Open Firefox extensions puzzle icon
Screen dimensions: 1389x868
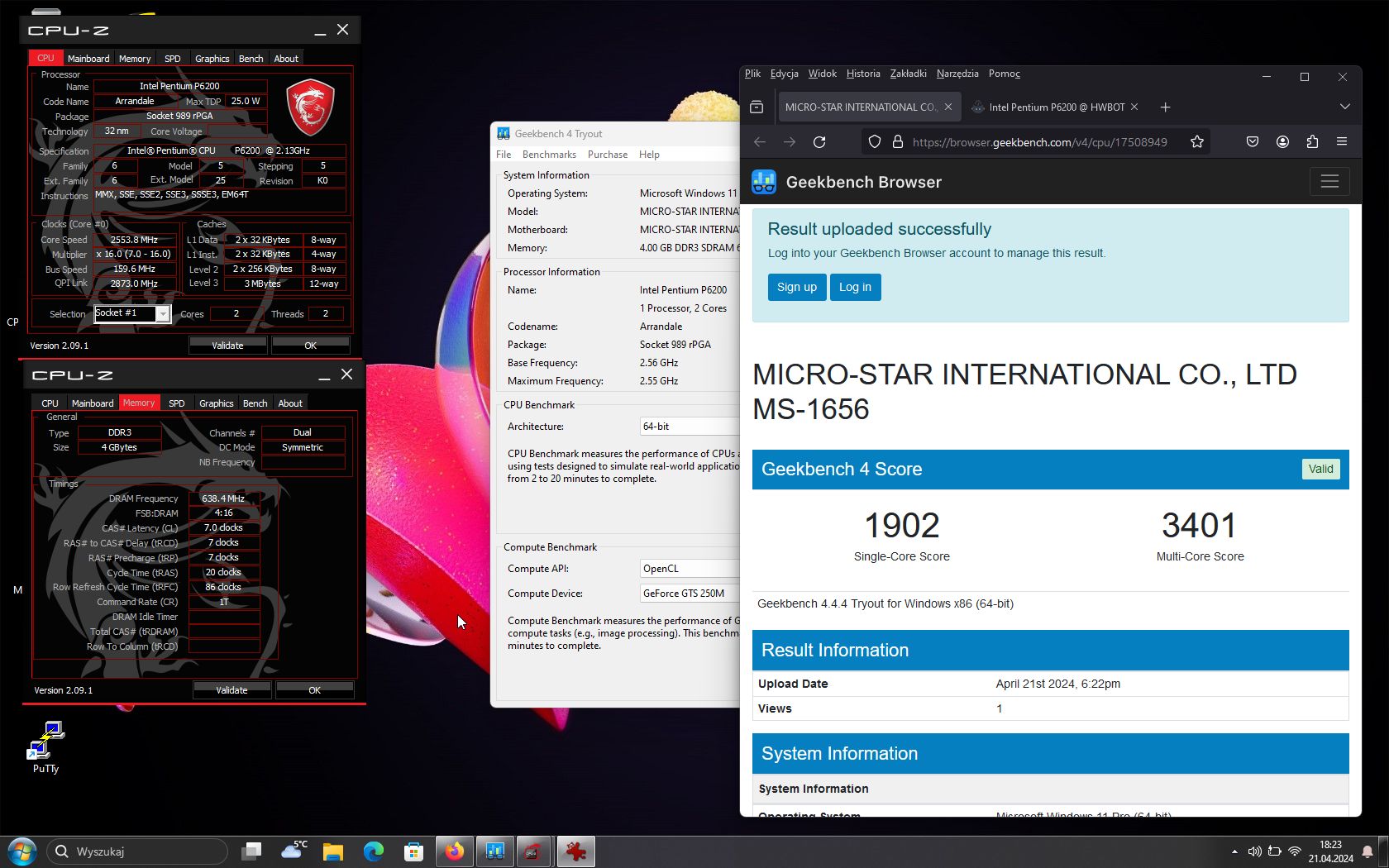(1312, 142)
